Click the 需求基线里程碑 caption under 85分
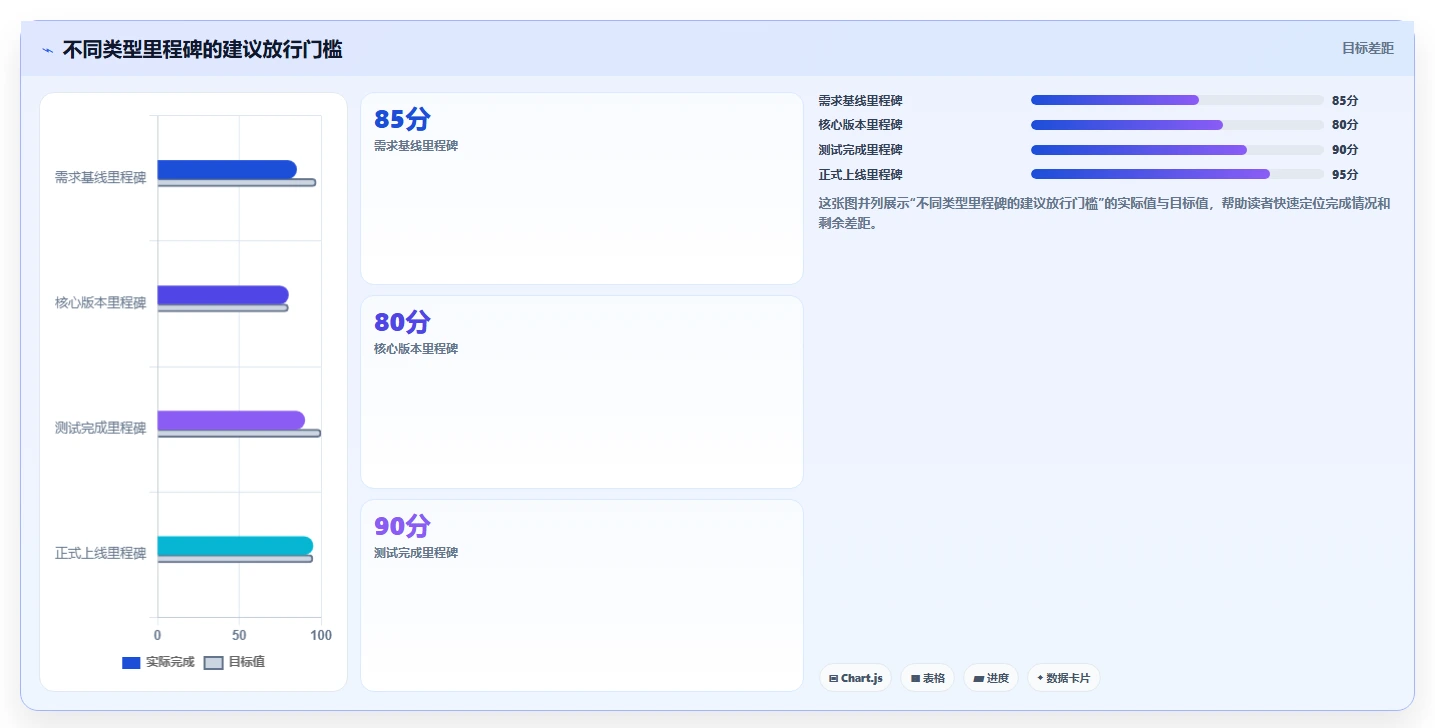The height and width of the screenshot is (728, 1435). click(416, 145)
